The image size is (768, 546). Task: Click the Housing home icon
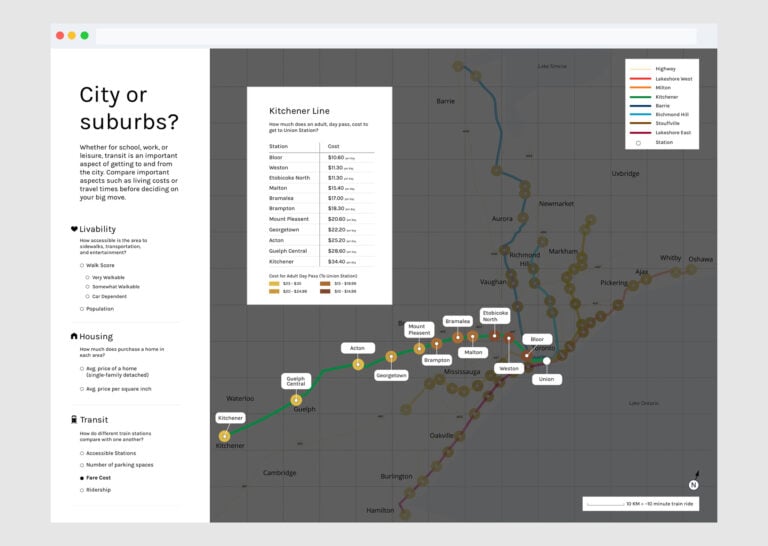[x=74, y=337]
